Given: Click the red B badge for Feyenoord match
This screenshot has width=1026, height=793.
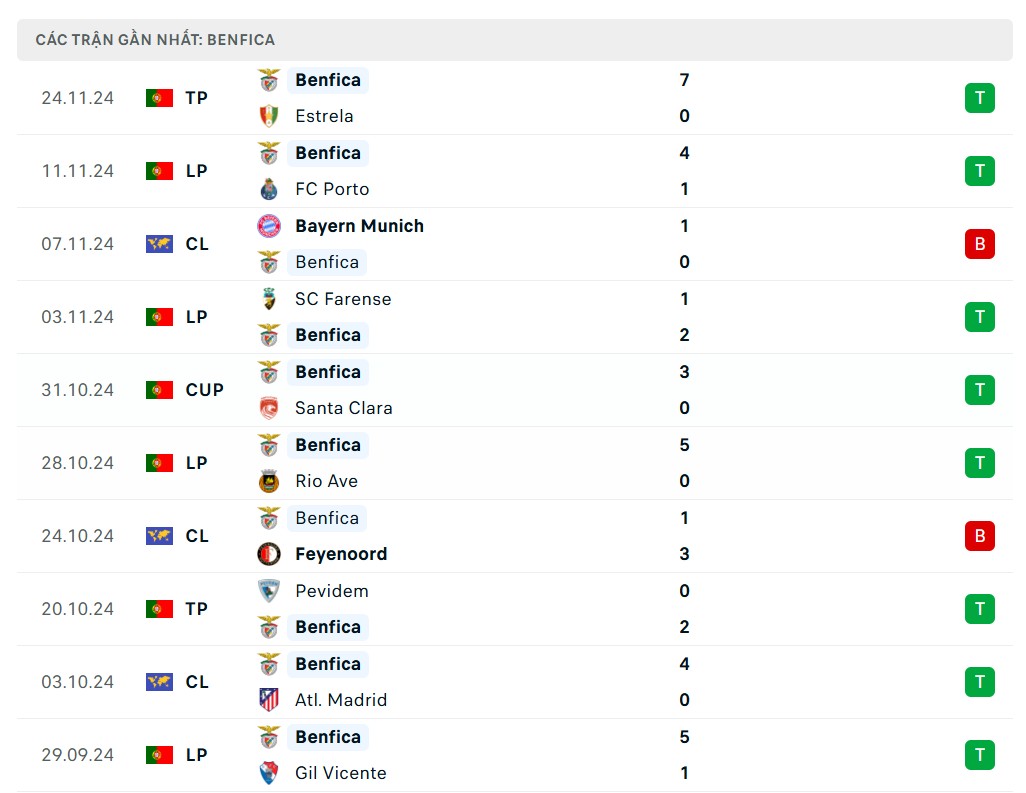Looking at the screenshot, I should tap(979, 536).
